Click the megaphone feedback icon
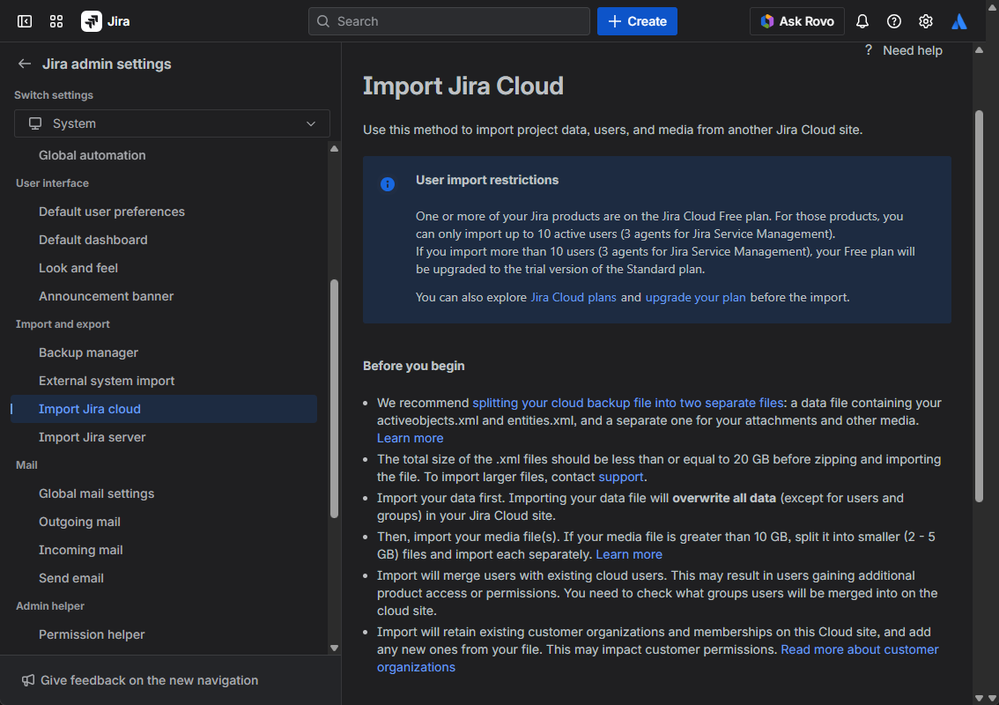 tap(28, 680)
